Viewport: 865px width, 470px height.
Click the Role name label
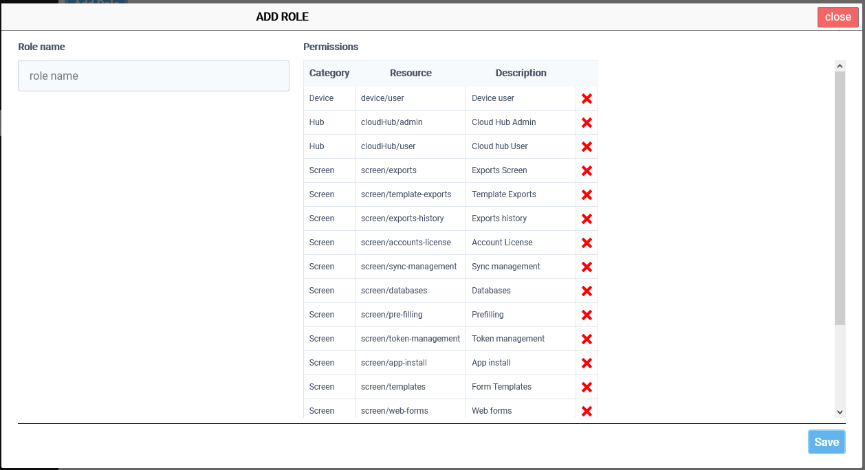[x=41, y=47]
